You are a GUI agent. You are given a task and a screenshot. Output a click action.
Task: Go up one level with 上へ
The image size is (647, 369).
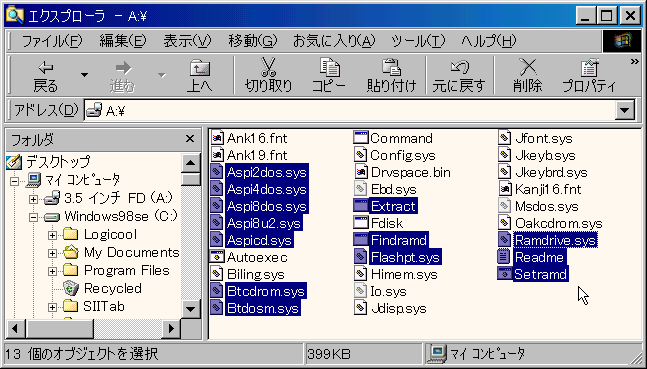pos(200,76)
